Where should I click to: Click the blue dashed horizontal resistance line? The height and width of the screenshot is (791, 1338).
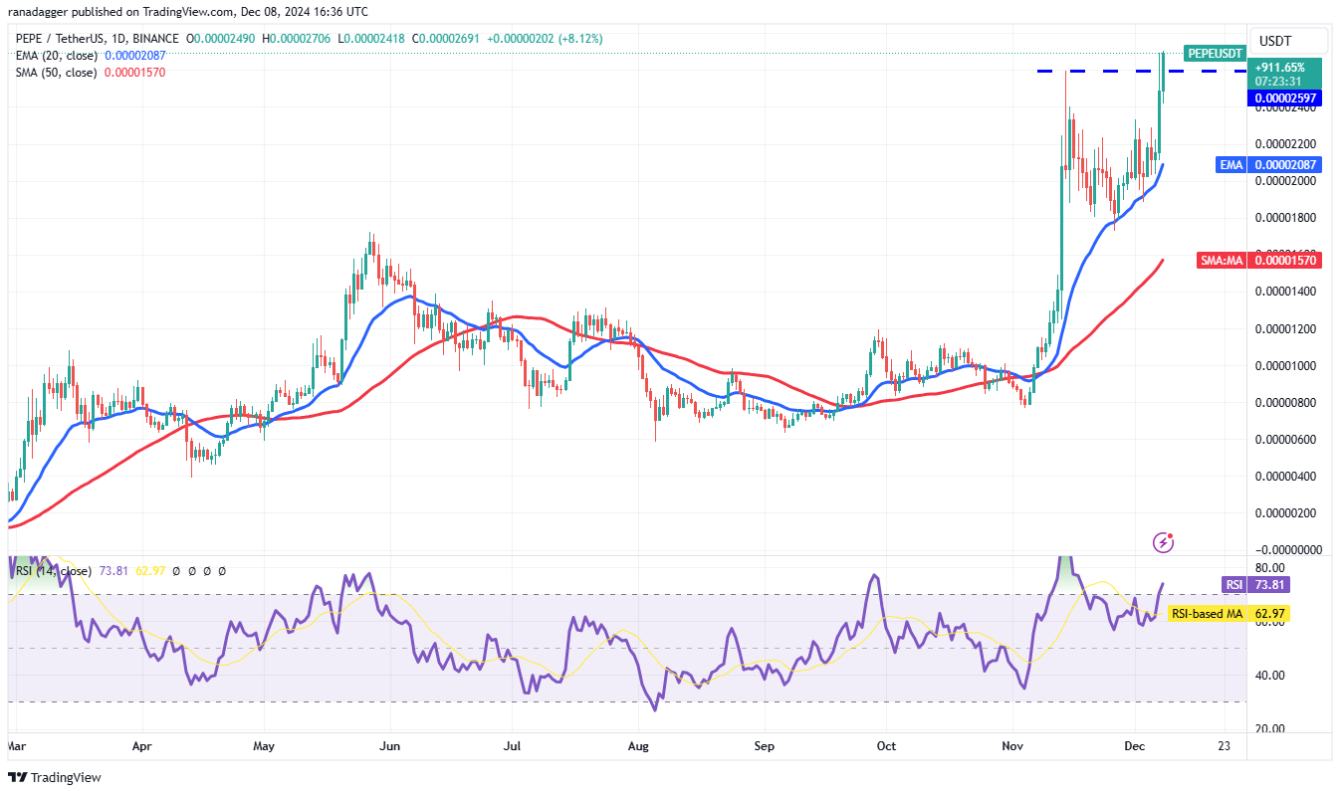[1142, 70]
